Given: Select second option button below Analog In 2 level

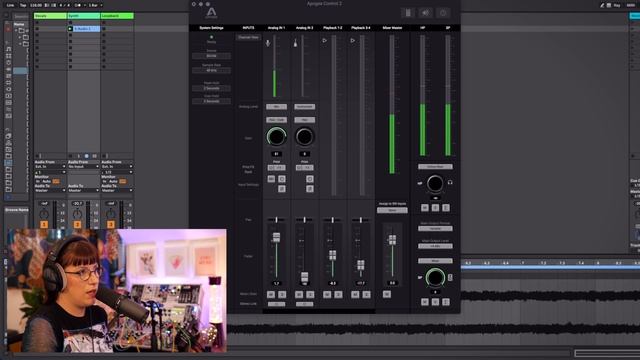Looking at the screenshot, I should point(304,120).
